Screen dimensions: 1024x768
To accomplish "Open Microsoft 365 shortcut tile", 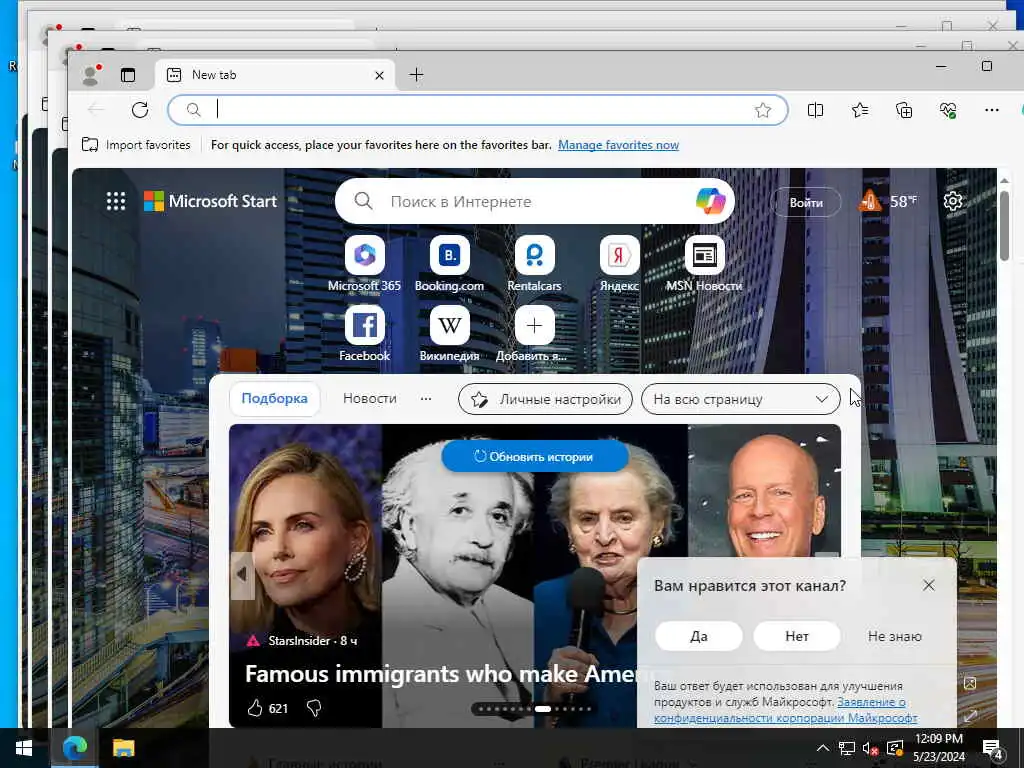I will point(364,264).
